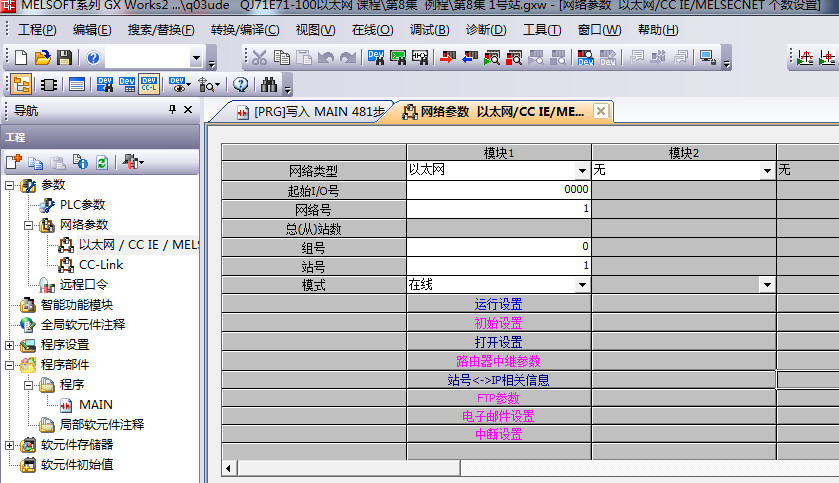Start monitoring with the green play magnifier icon
Viewport: 839px width, 483px height.
tap(491, 57)
